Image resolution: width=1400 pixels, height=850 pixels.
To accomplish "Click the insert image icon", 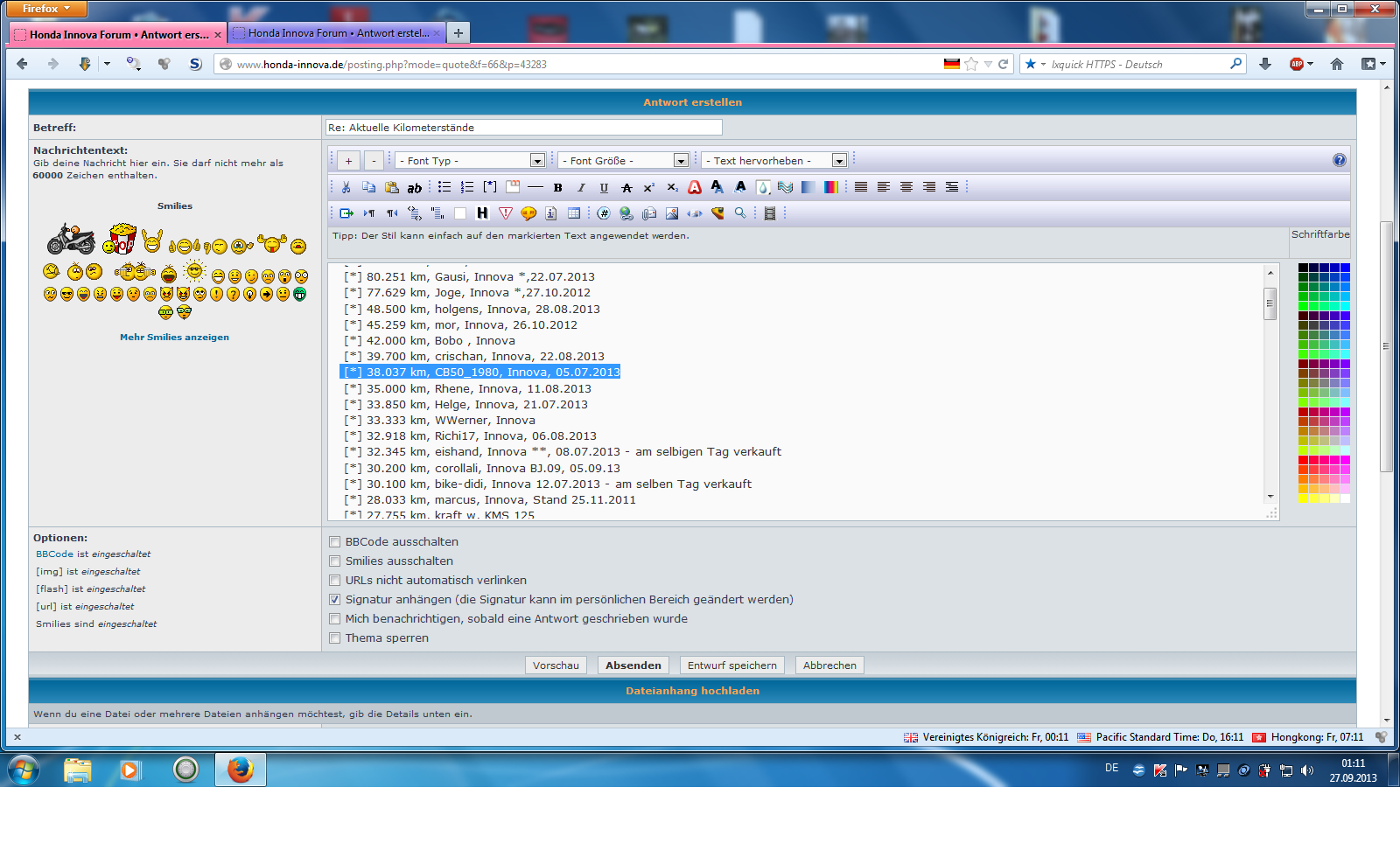I will [x=672, y=213].
